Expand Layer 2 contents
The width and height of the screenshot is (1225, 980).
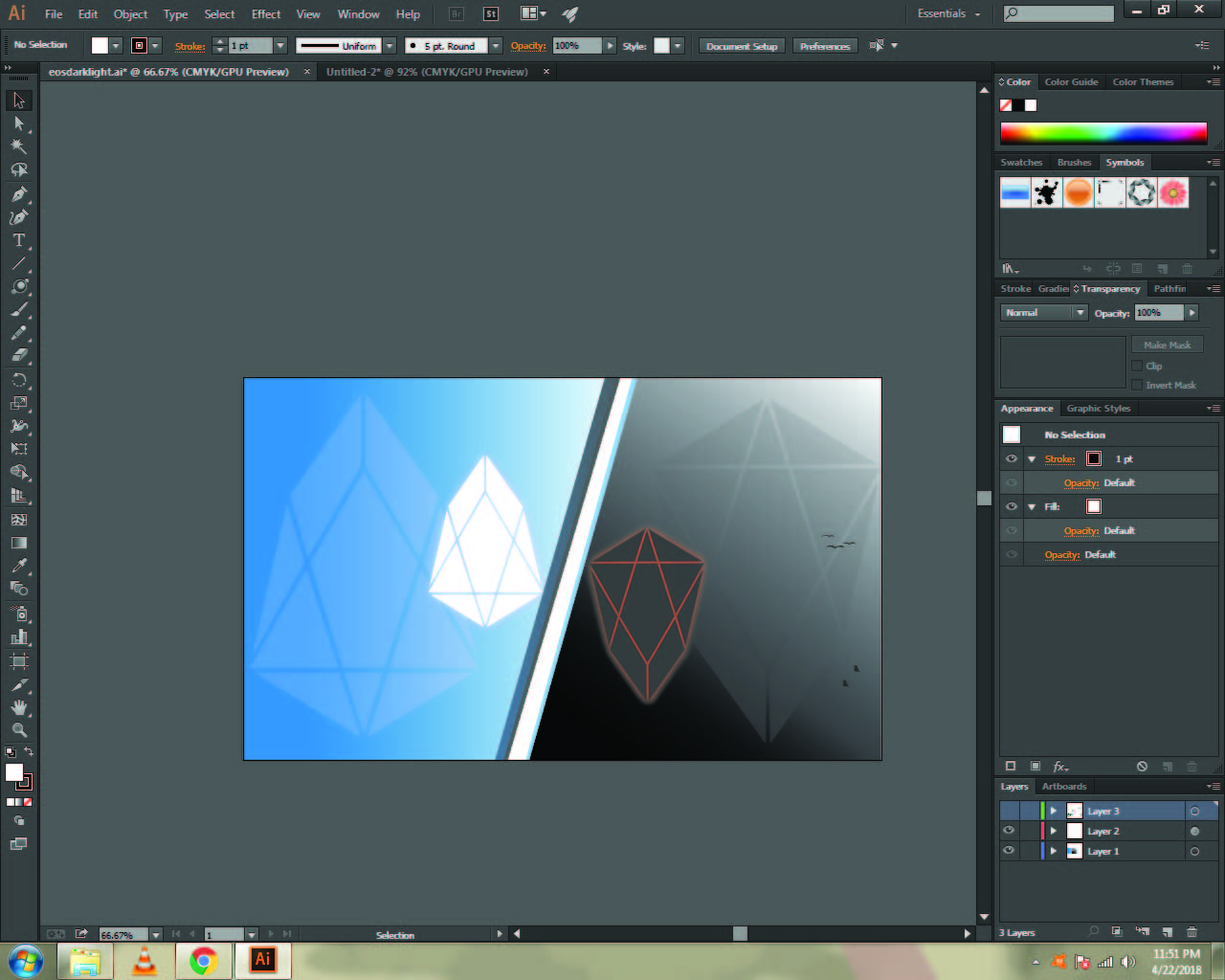coord(1054,831)
